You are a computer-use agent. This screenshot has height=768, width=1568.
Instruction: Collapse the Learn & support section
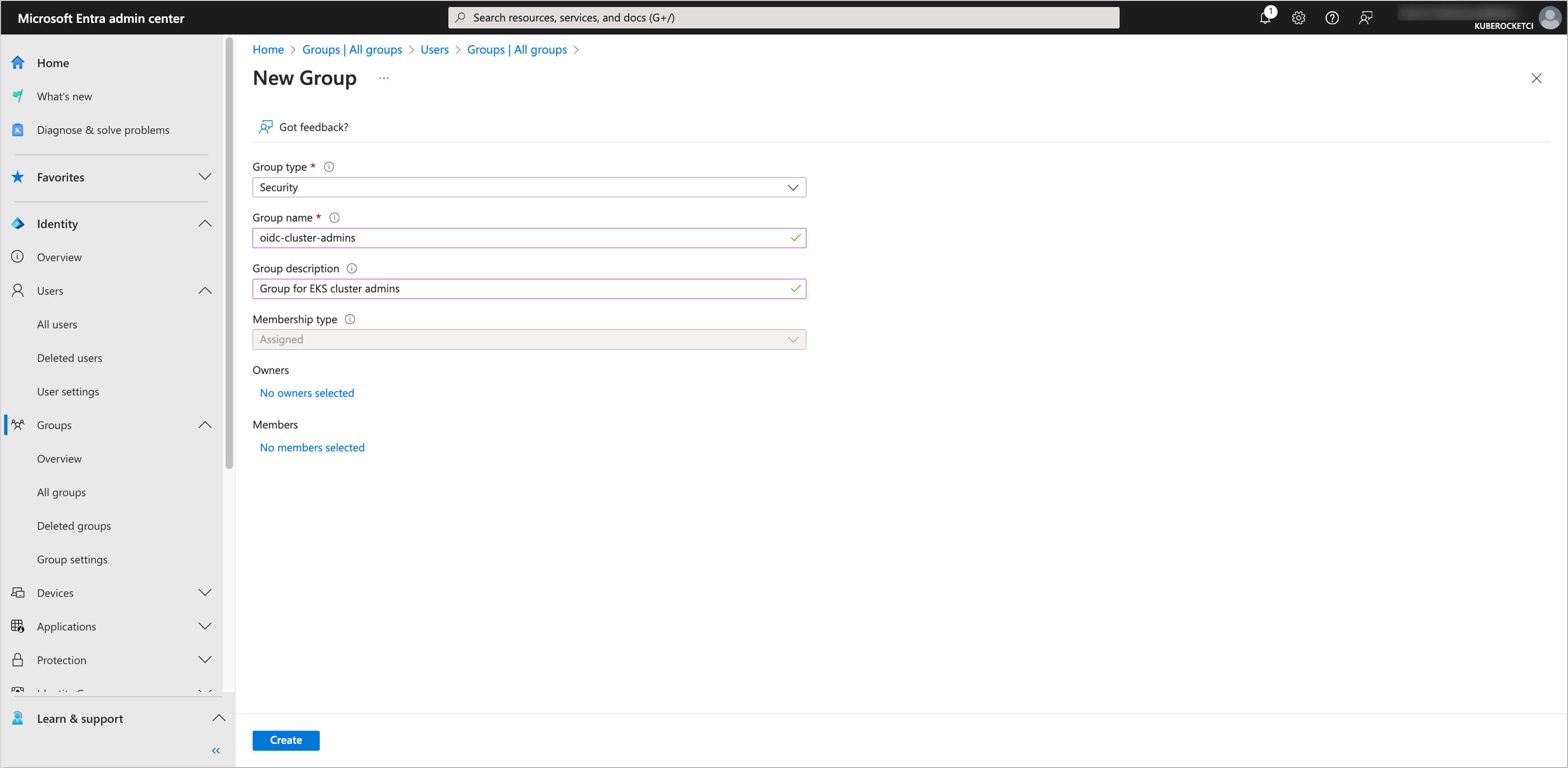pos(218,718)
